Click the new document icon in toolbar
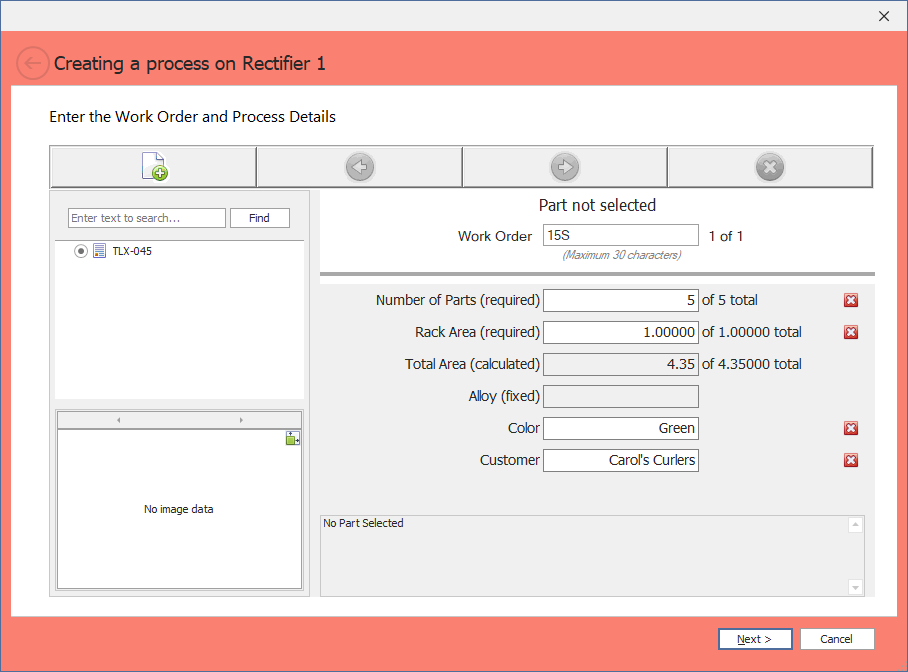Image resolution: width=908 pixels, height=672 pixels. coord(152,167)
